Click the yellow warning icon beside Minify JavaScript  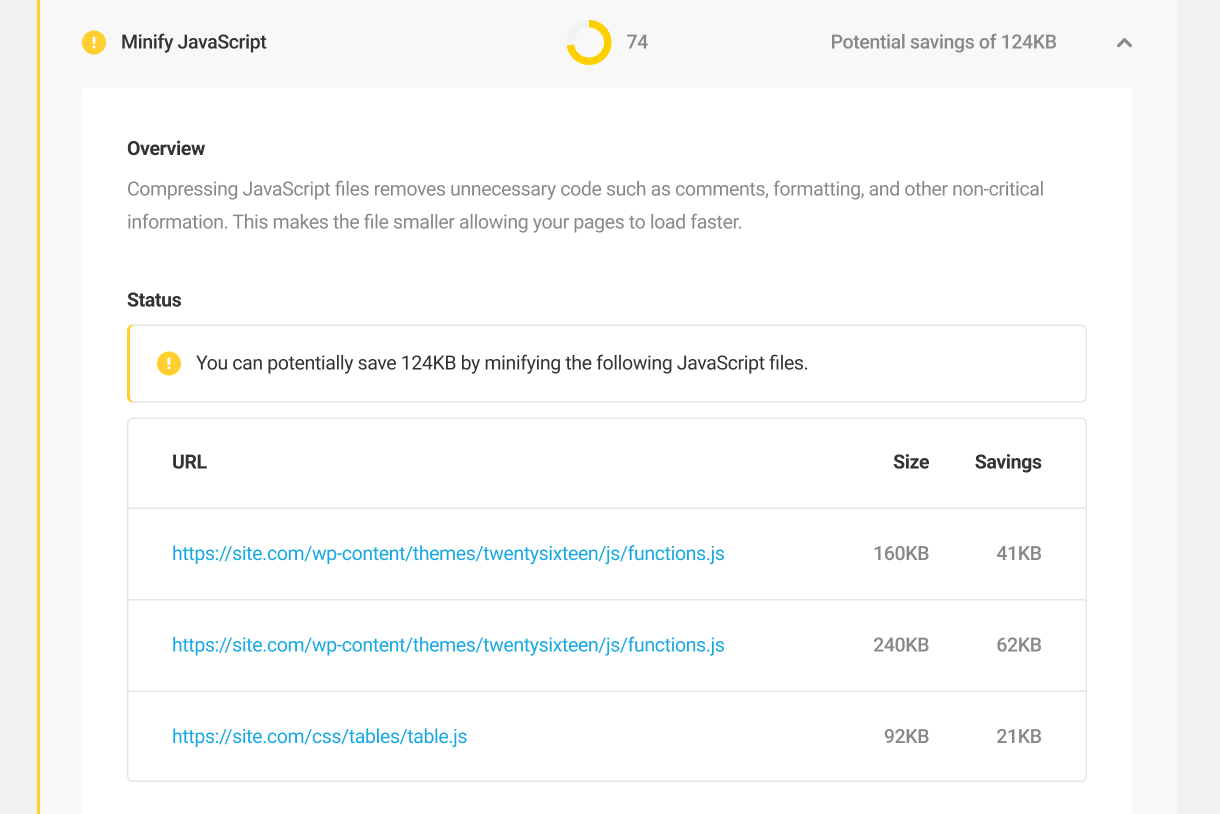coord(92,42)
